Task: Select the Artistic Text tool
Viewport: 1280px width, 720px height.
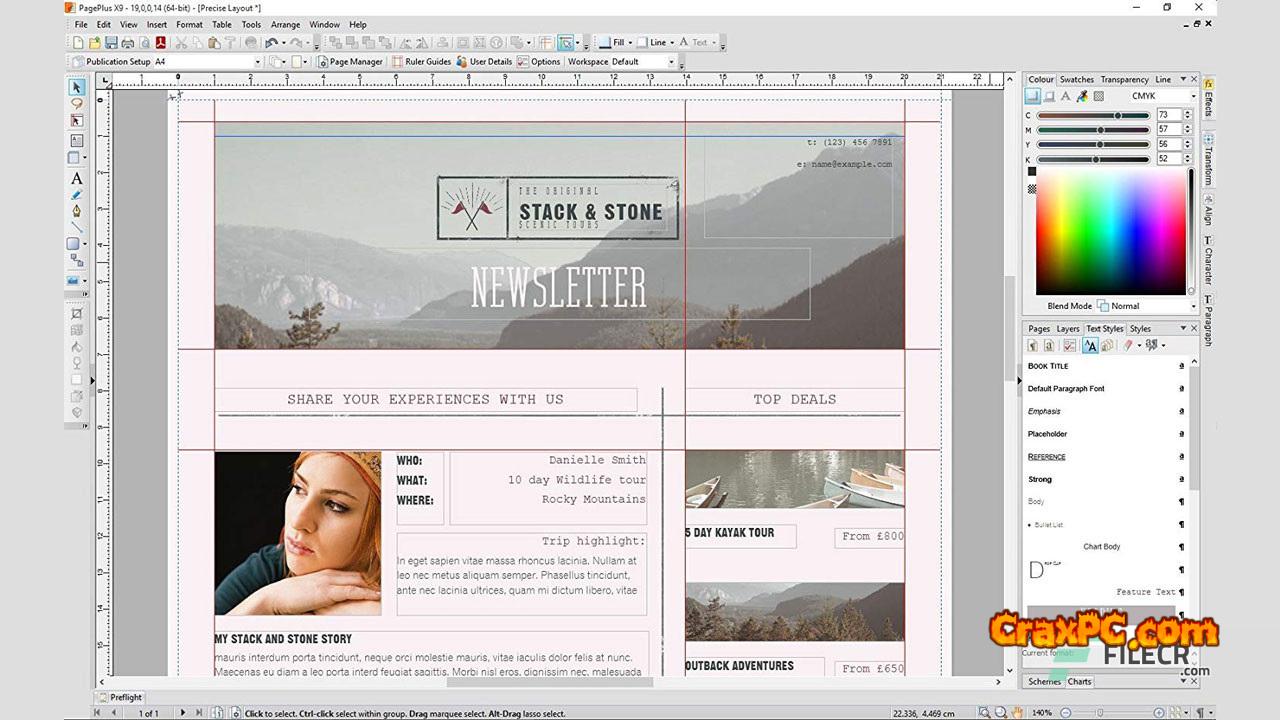Action: (x=77, y=179)
